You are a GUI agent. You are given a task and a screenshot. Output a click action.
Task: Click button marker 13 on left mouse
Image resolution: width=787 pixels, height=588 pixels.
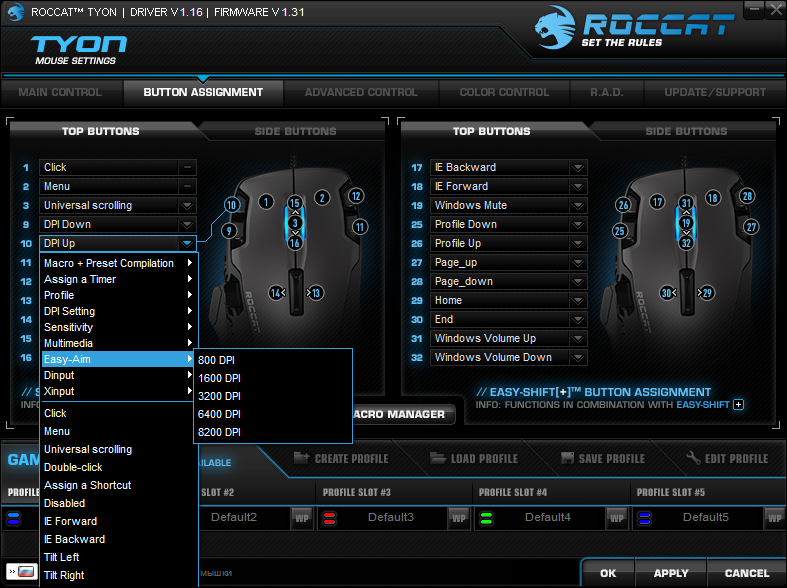pos(315,293)
